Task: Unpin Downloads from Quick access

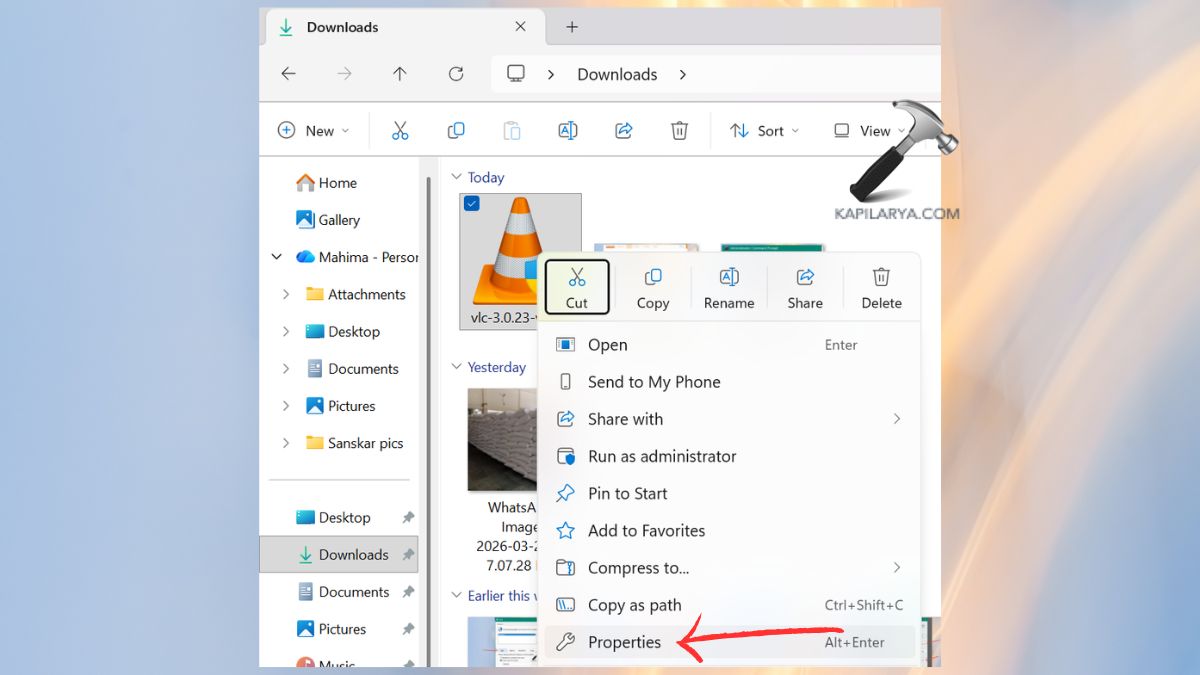Action: click(409, 554)
